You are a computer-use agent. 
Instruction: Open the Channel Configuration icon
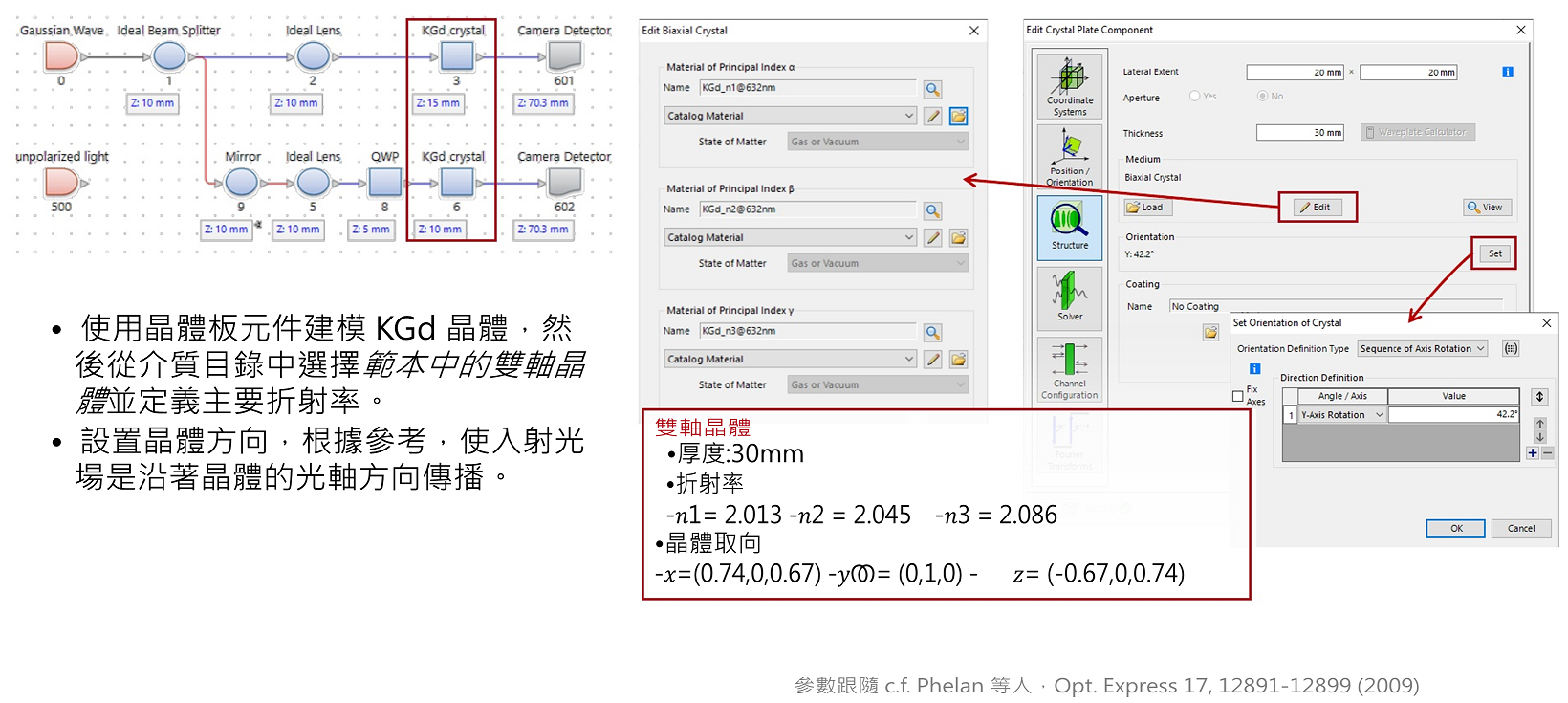coord(1070,368)
